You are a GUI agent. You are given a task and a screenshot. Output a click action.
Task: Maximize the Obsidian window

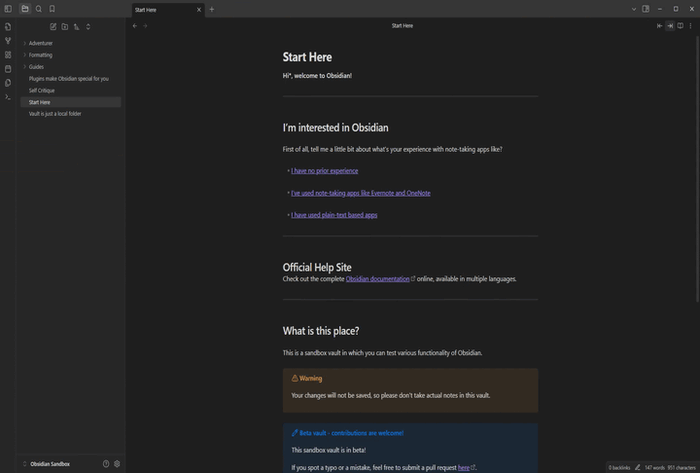676,9
